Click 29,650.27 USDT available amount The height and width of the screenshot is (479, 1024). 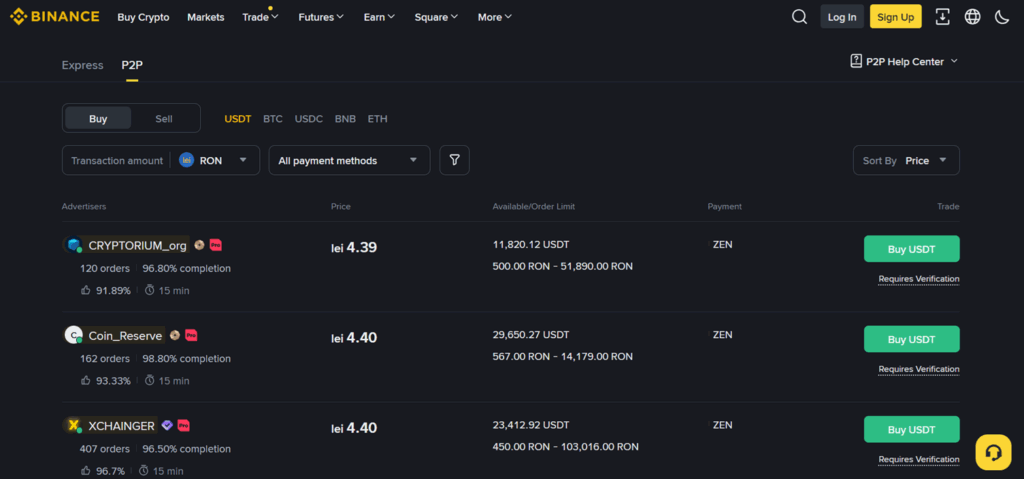[x=531, y=335]
